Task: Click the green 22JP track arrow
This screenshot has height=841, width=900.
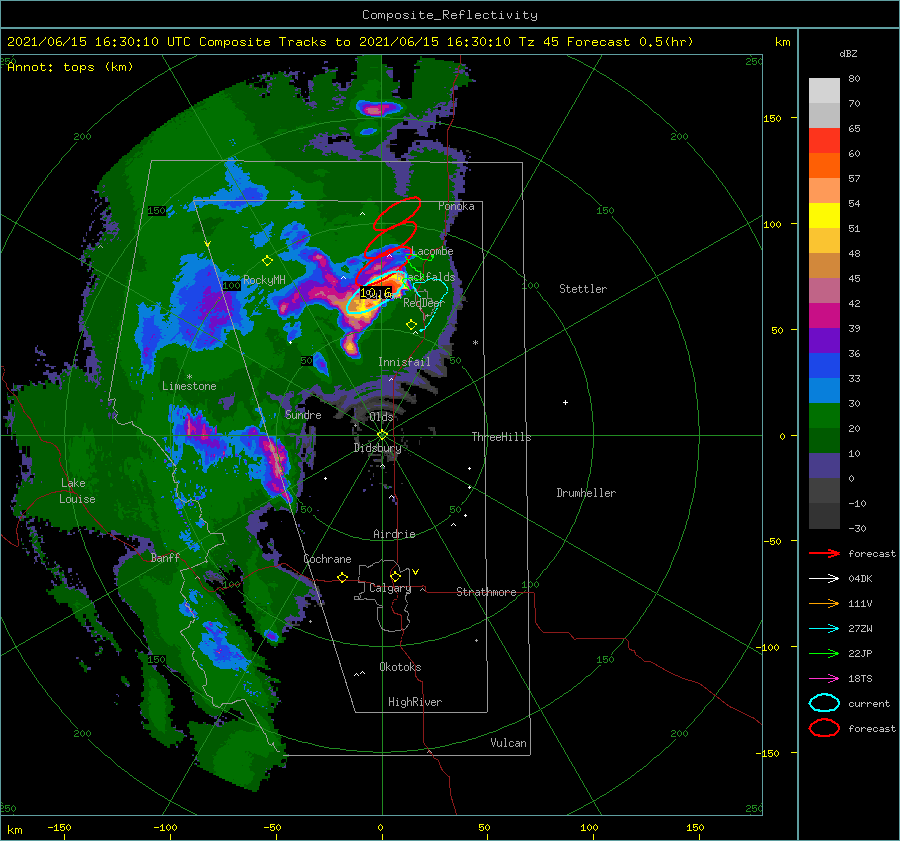Action: (x=824, y=653)
